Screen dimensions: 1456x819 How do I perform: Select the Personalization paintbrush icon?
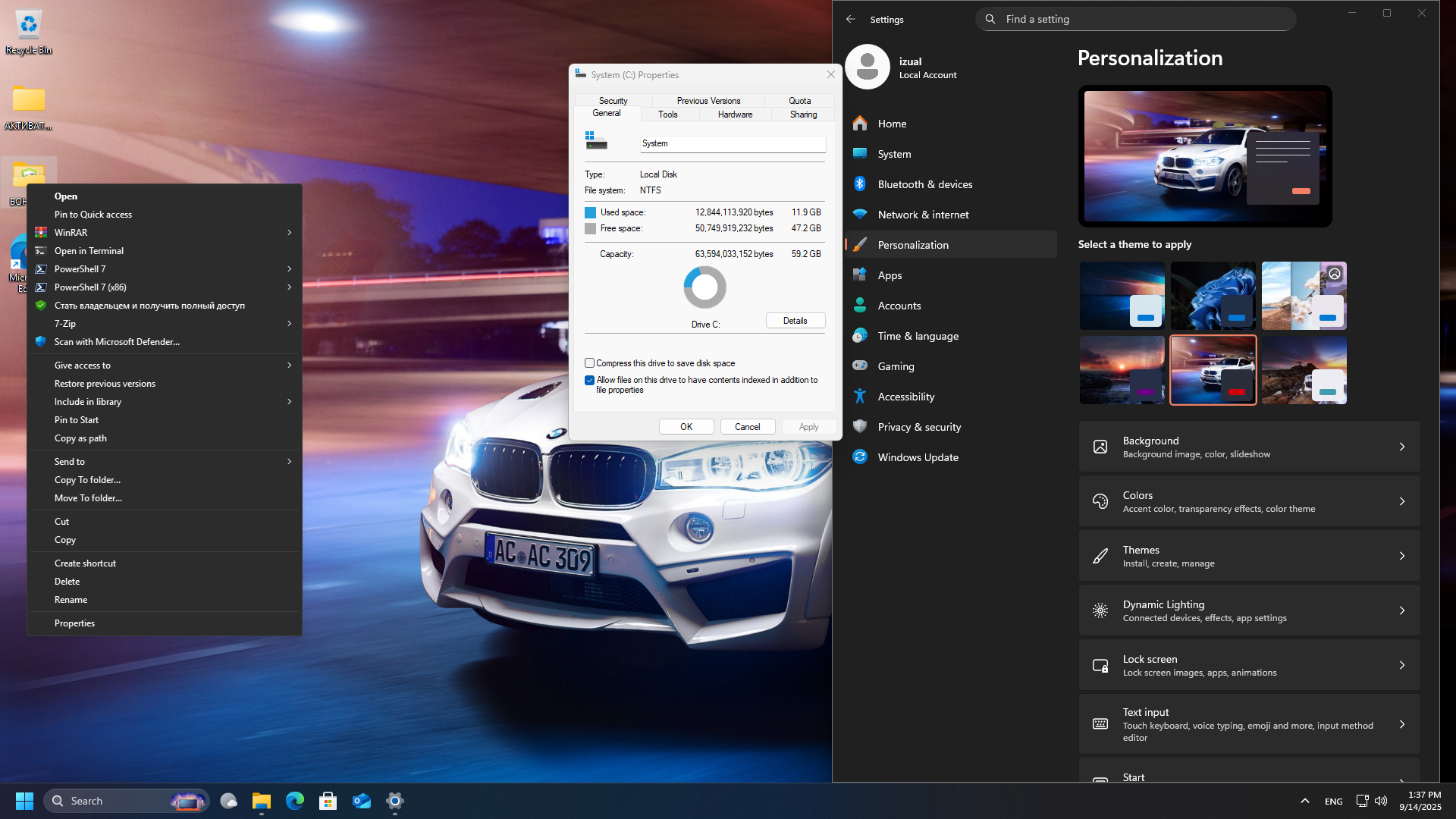click(x=860, y=245)
